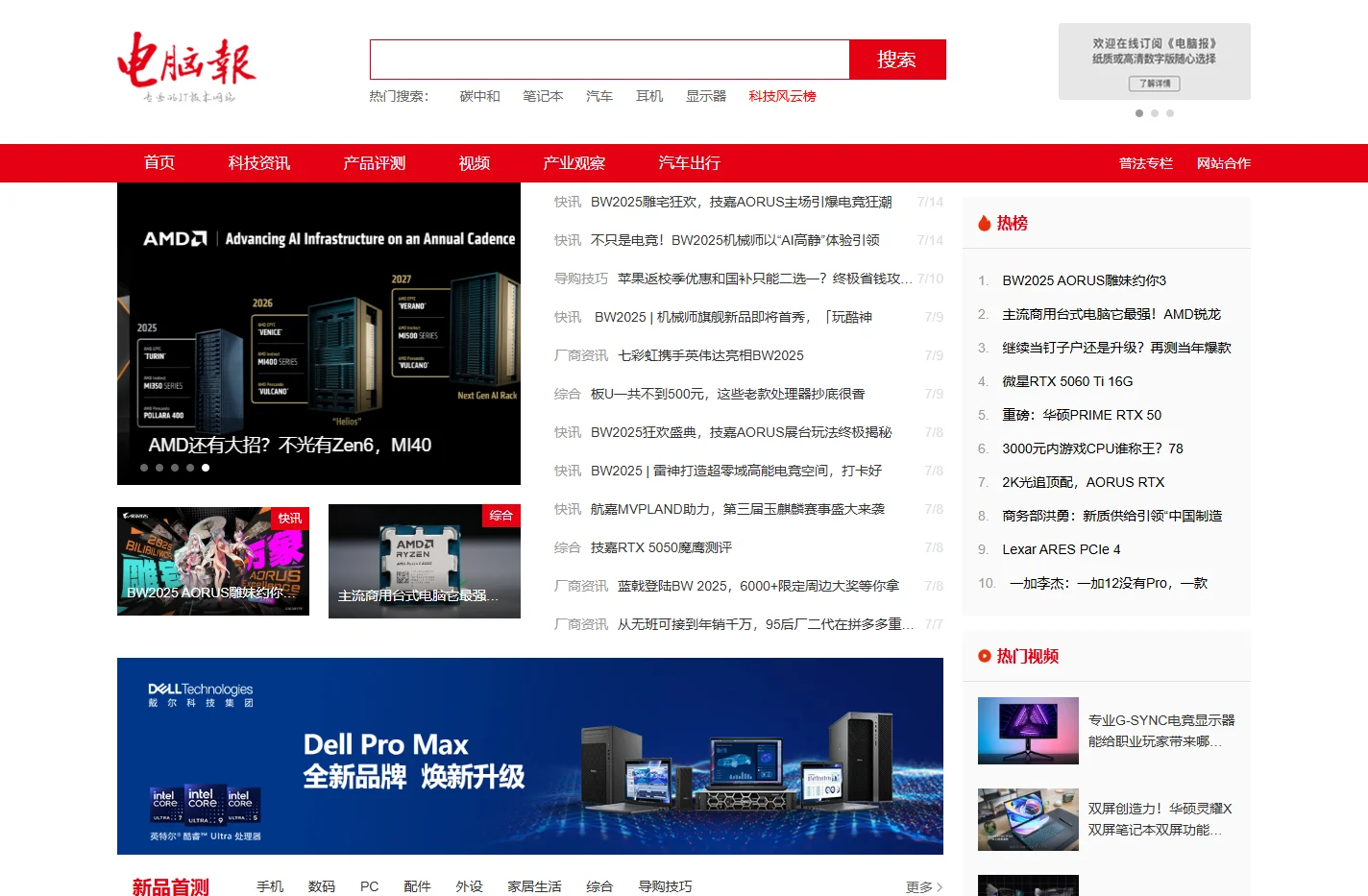The height and width of the screenshot is (896, 1368).
Task: Open hot list item 微星RTX 5060 Ti 16G
Action: 1067,381
